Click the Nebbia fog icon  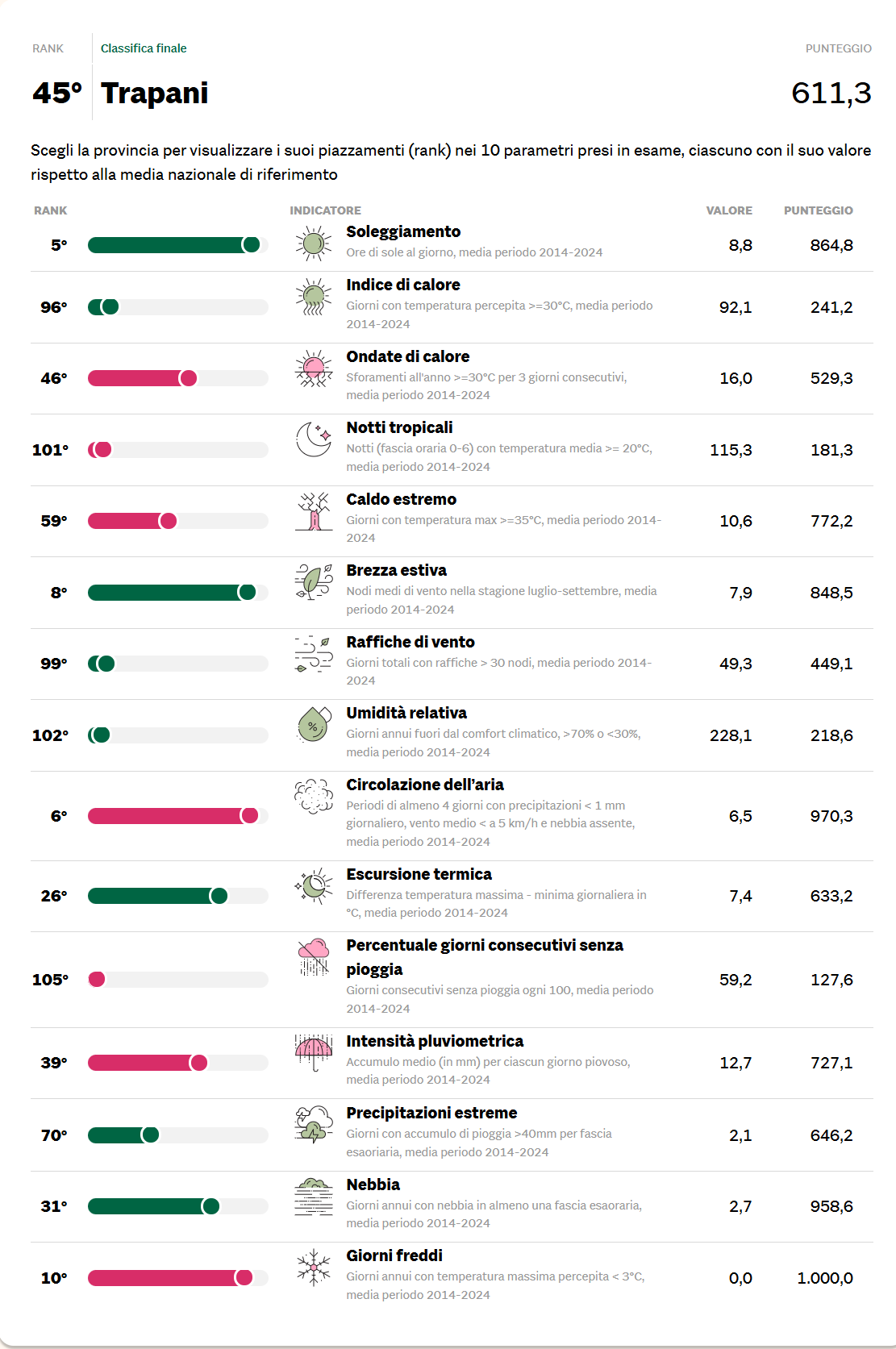click(x=314, y=1196)
